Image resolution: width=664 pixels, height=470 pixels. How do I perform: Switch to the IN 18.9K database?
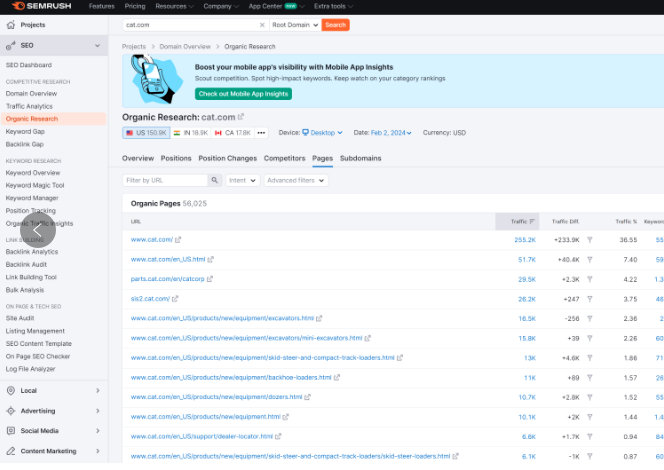click(192, 132)
